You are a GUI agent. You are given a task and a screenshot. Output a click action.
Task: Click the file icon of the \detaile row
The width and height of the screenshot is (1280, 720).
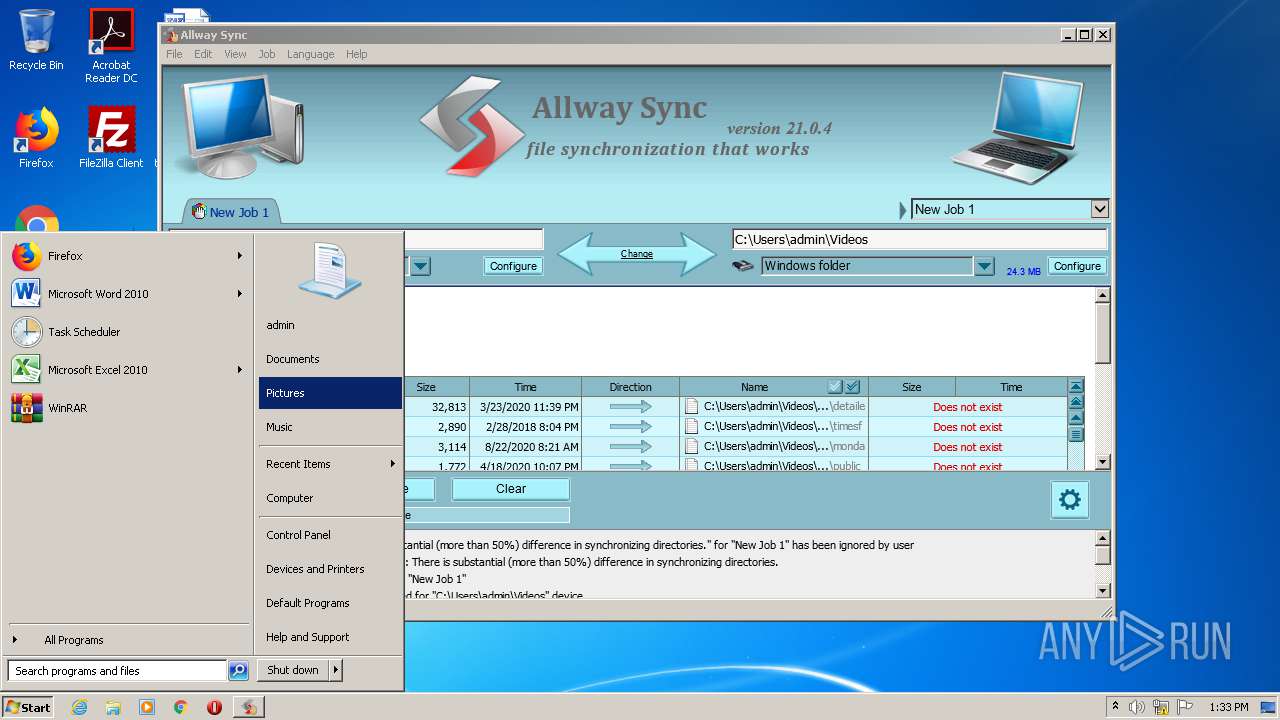click(x=691, y=407)
